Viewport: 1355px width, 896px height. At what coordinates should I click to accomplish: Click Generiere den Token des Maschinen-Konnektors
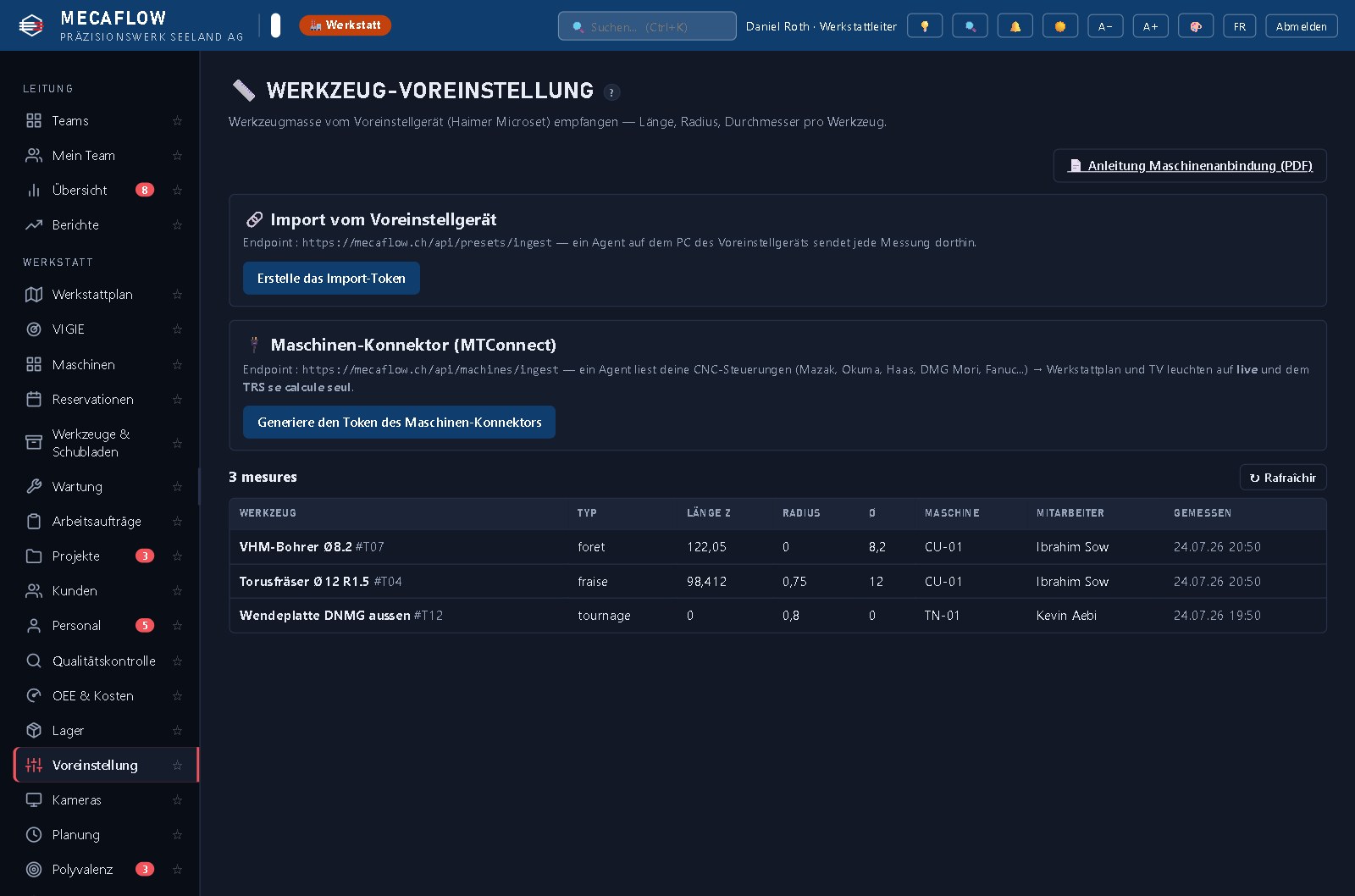399,423
